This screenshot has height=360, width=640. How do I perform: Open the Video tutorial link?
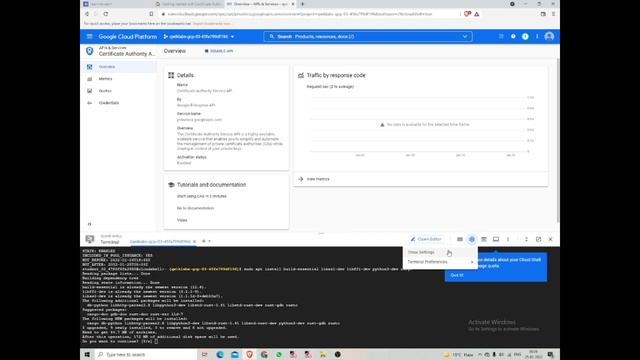pyautogui.click(x=182, y=220)
